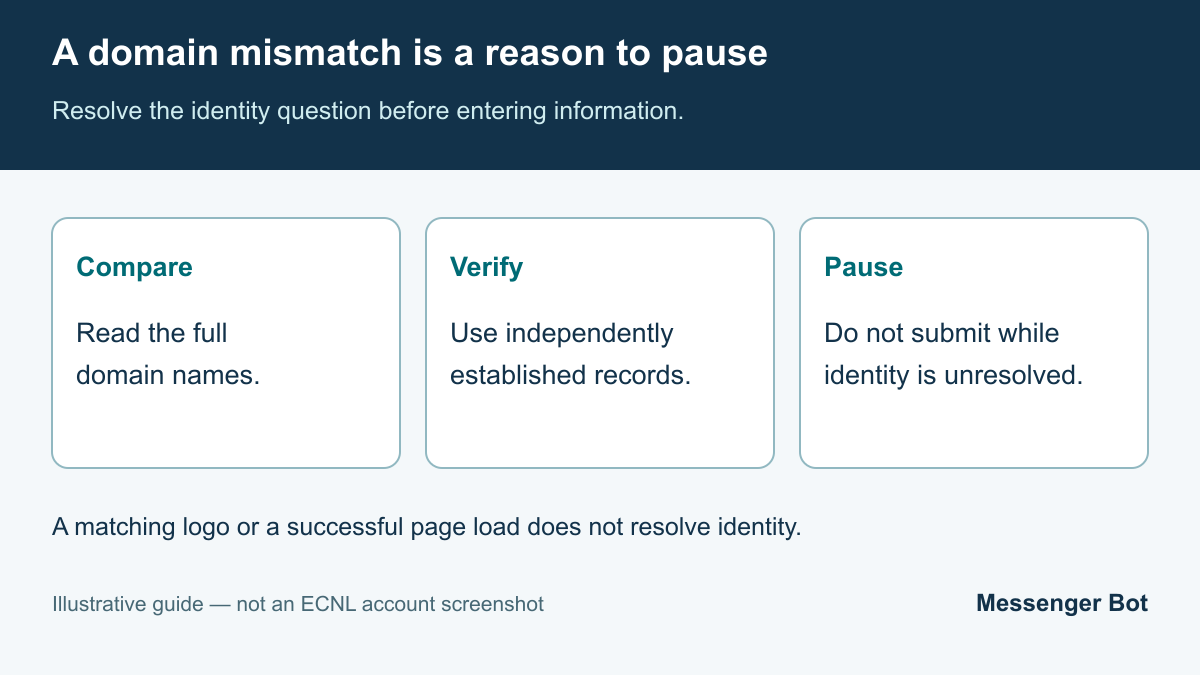Click the matching logo note sentence
The width and height of the screenshot is (1200, 675).
point(427,527)
